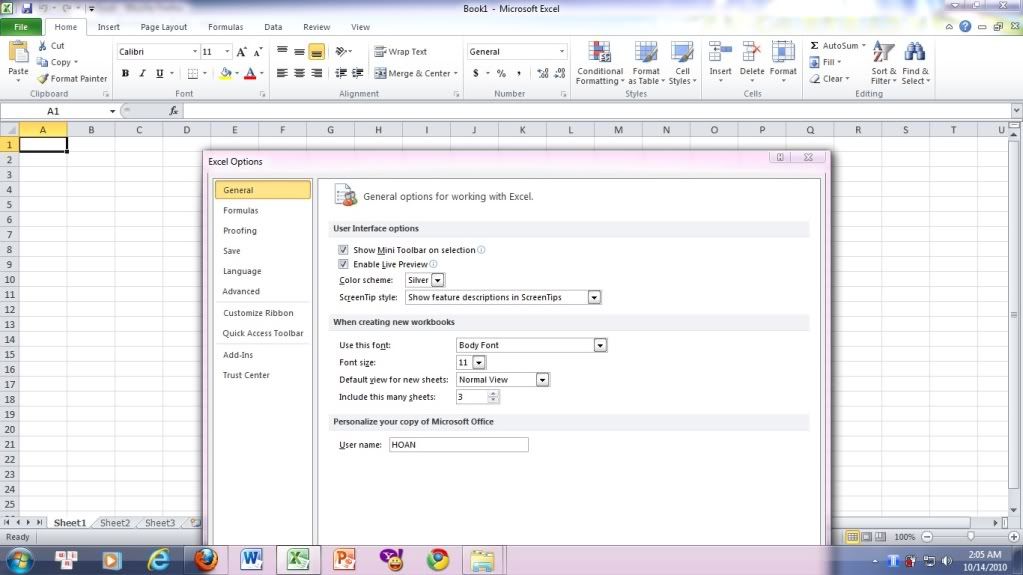
Task: Apply Percent Style format
Action: [501, 73]
